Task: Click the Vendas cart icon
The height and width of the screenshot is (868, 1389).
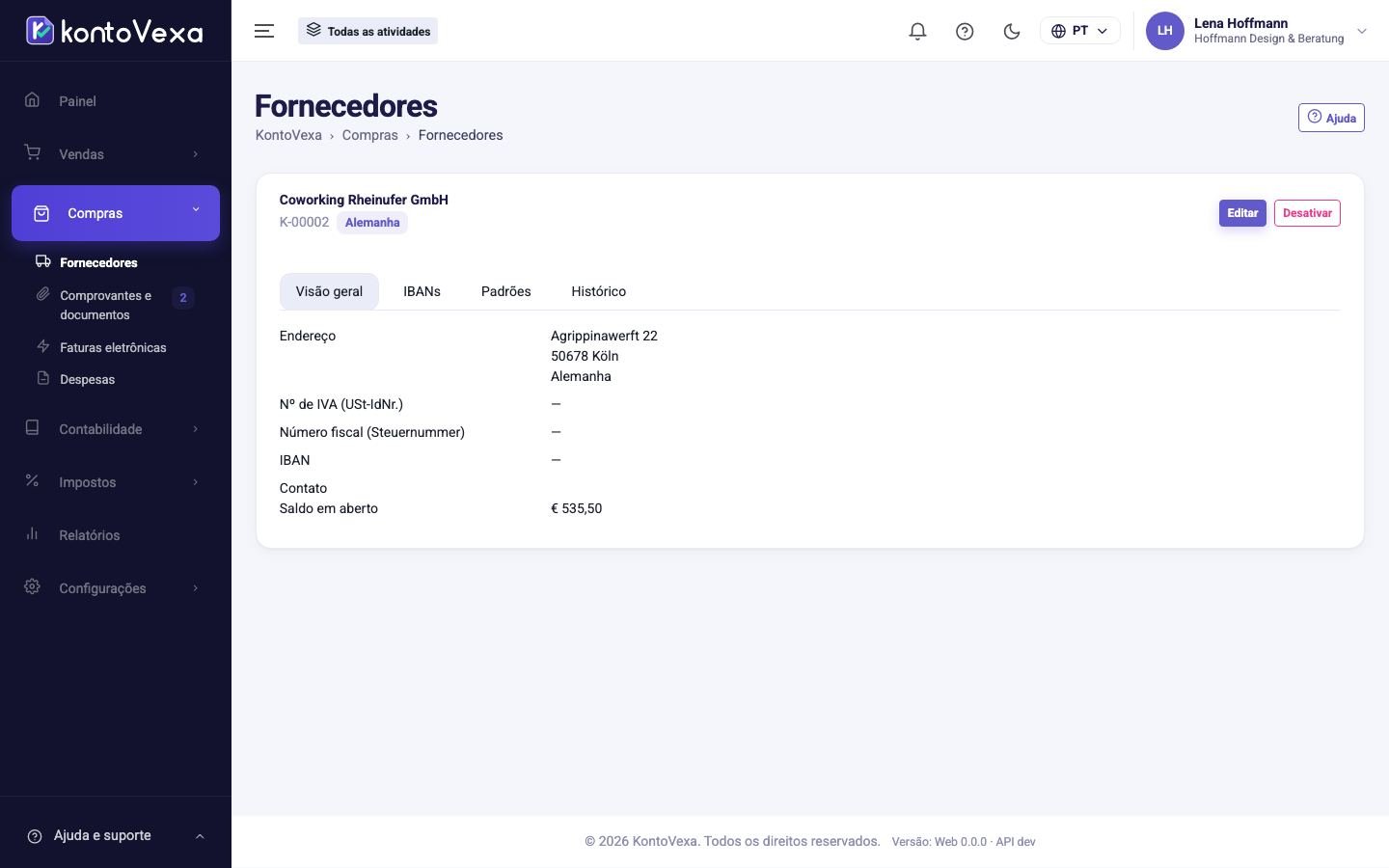Action: [32, 152]
